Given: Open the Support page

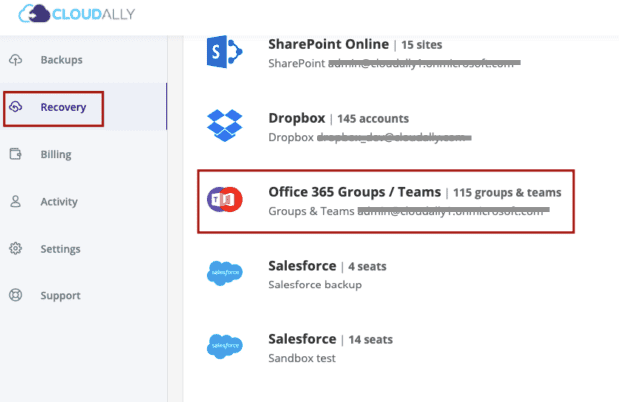Looking at the screenshot, I should coord(60,295).
